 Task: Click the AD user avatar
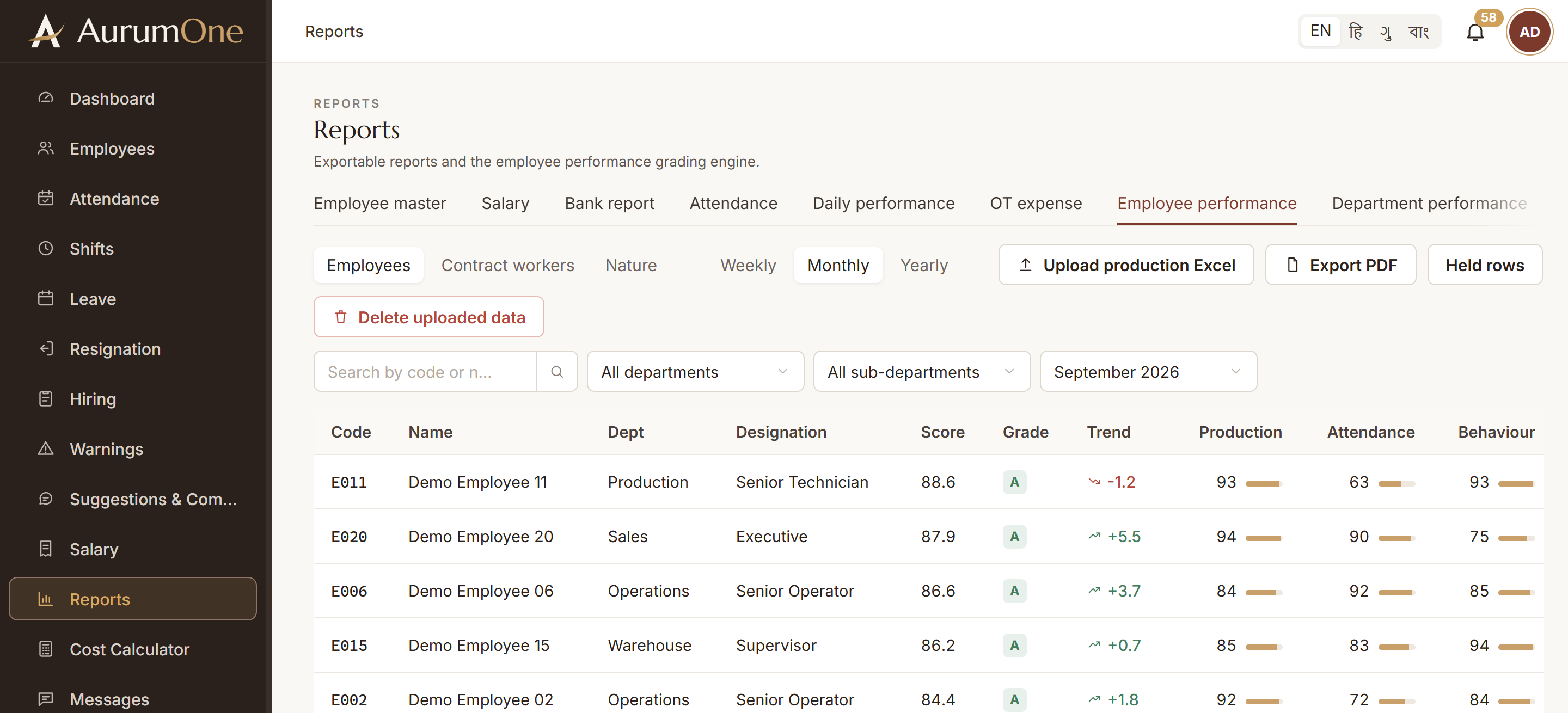(1530, 32)
